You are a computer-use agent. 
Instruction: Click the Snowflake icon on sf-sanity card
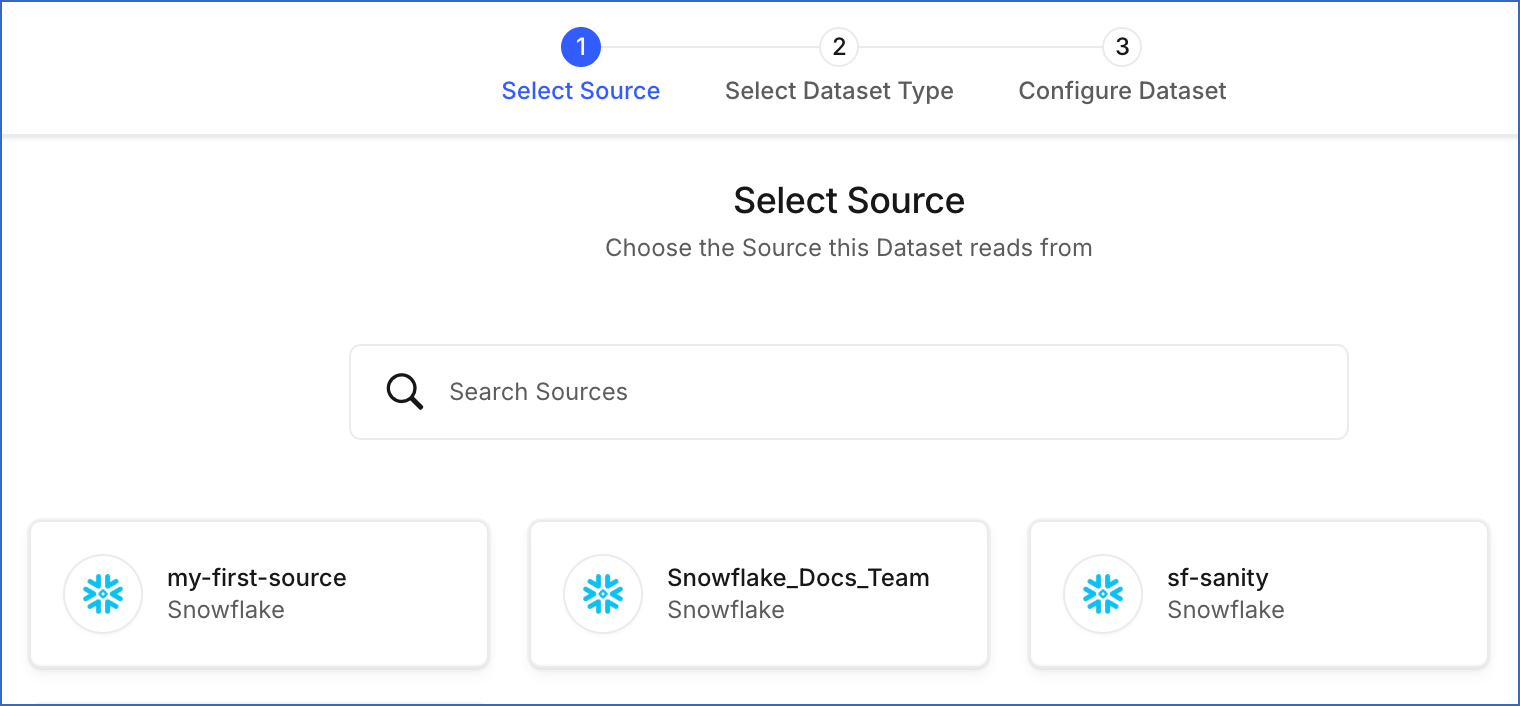pyautogui.click(x=1103, y=594)
